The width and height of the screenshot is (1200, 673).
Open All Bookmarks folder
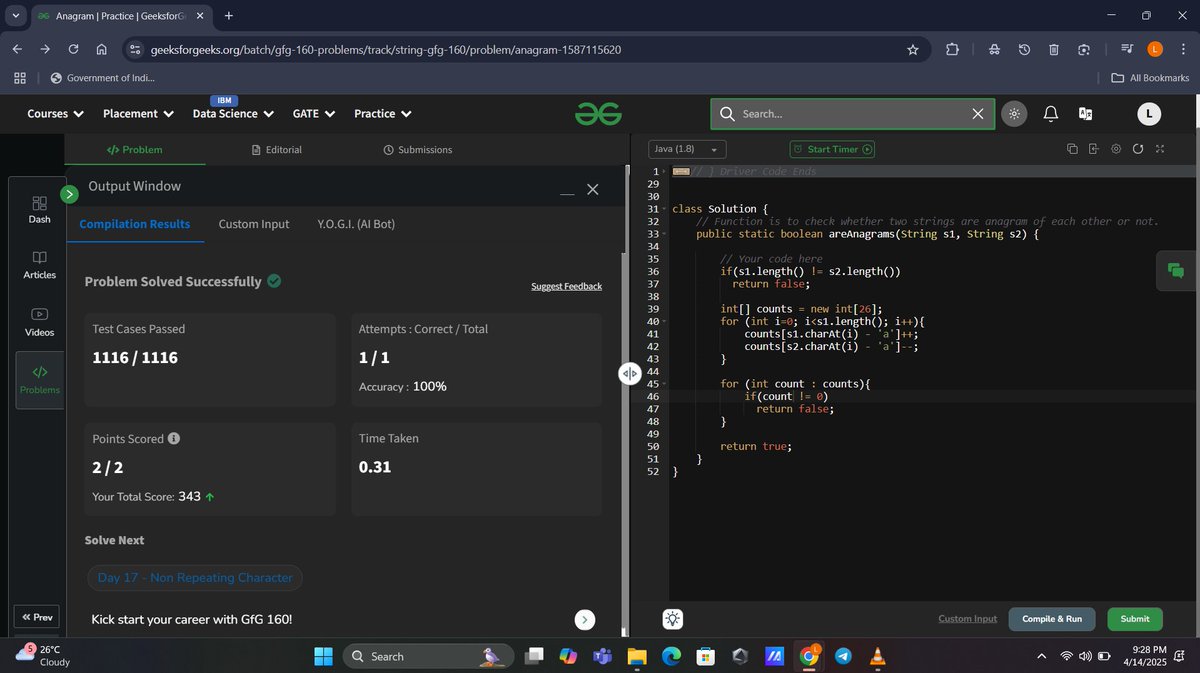point(1150,78)
